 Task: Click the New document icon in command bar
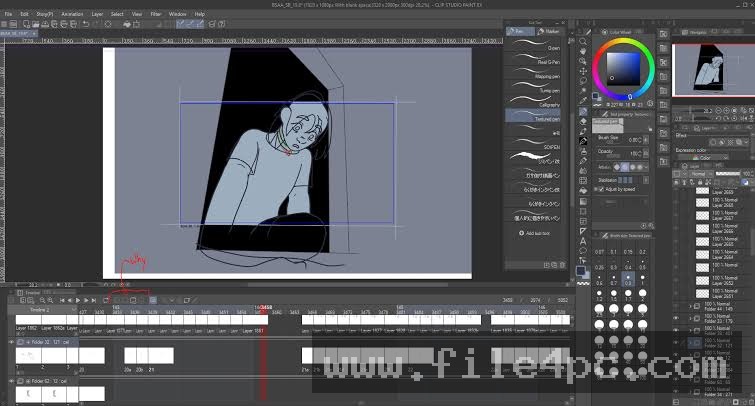26,24
